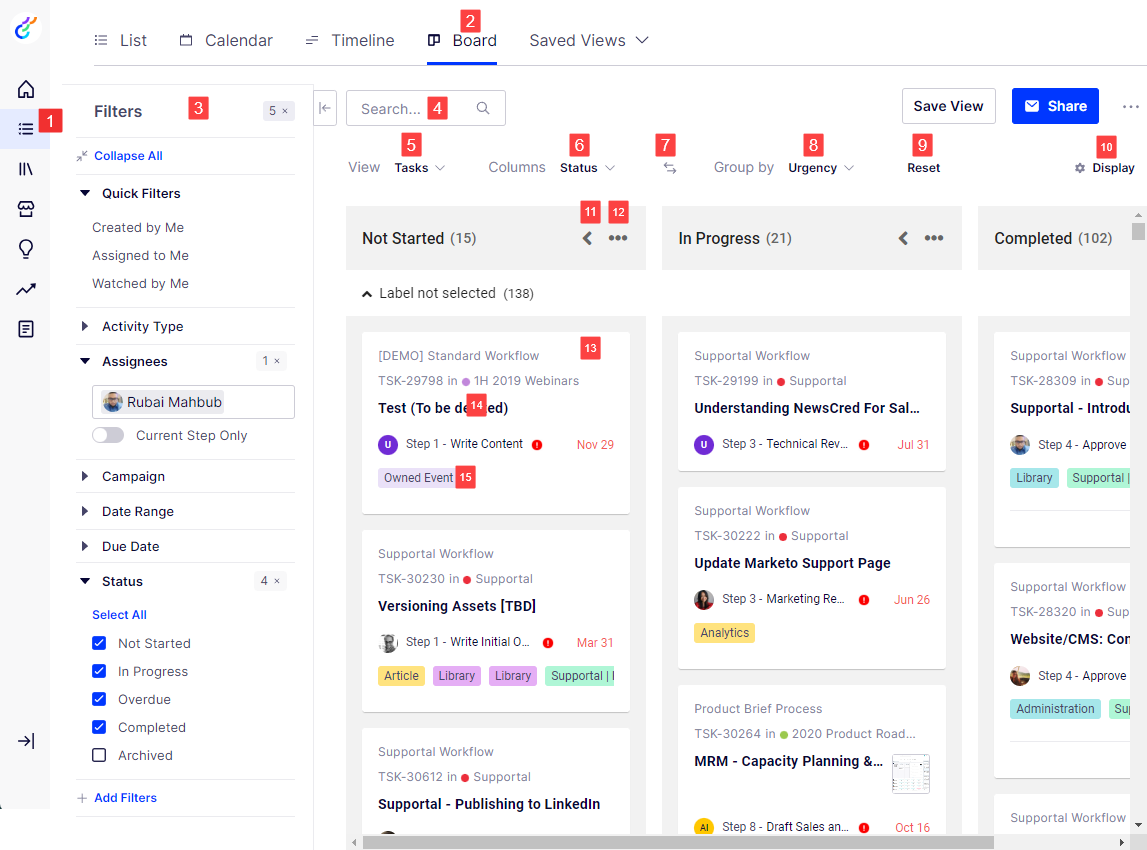Click the blue Share button
The height and width of the screenshot is (850, 1147).
click(x=1055, y=106)
